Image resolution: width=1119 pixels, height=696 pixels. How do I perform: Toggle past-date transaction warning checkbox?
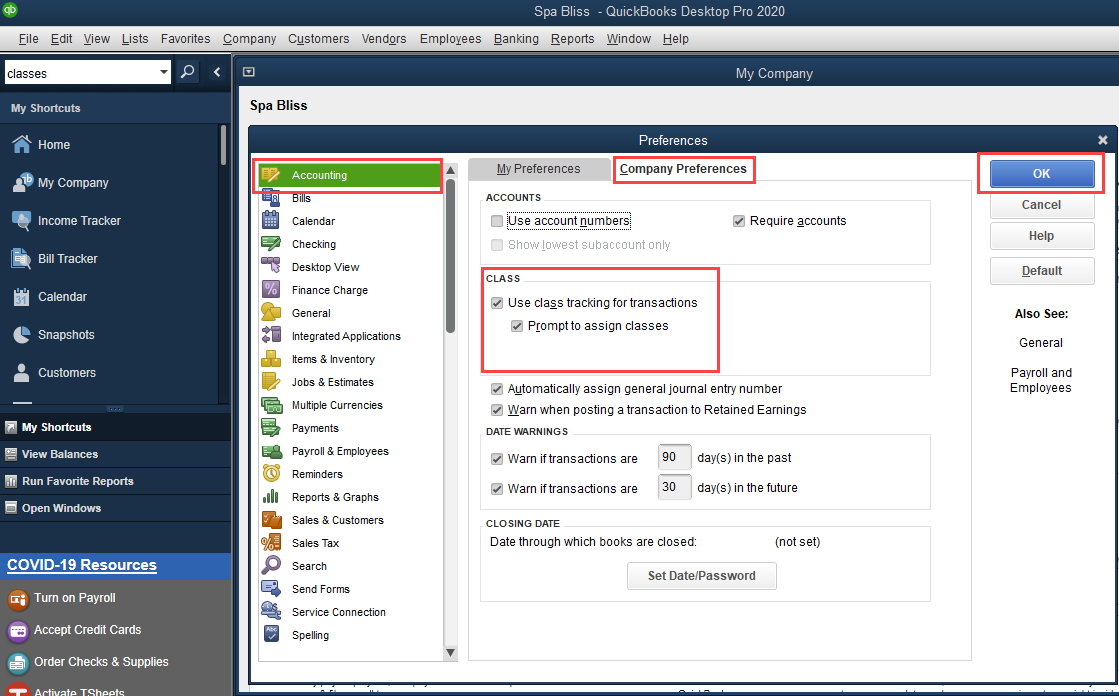(x=497, y=458)
